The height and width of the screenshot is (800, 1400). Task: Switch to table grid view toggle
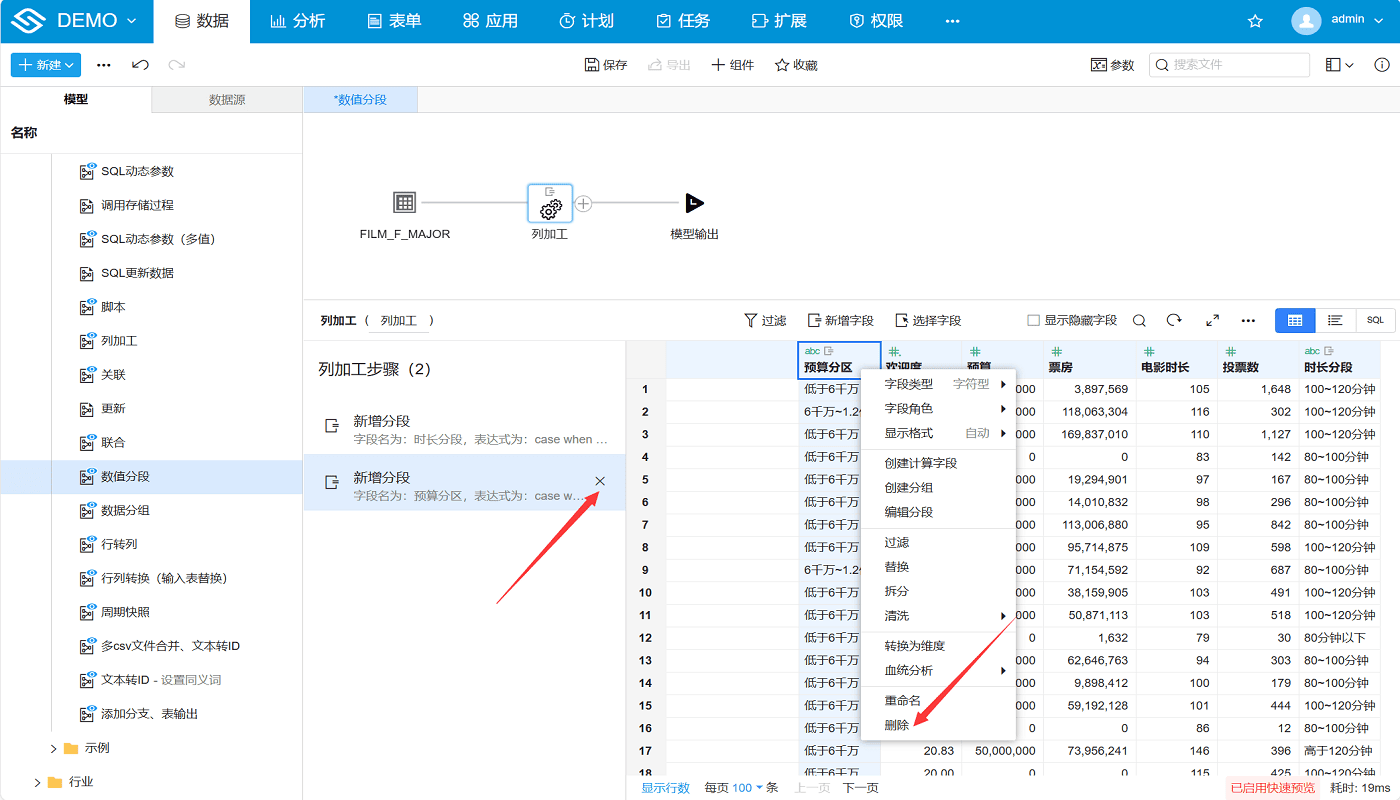click(x=1295, y=320)
